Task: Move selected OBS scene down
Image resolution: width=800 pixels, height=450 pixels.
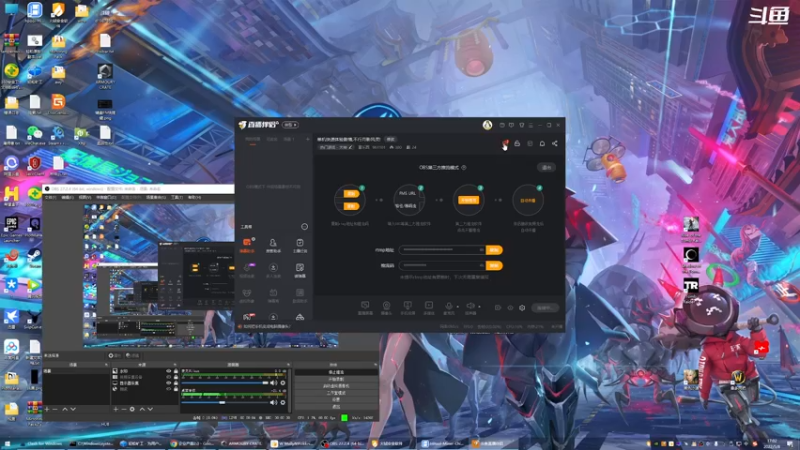Action: (73, 409)
